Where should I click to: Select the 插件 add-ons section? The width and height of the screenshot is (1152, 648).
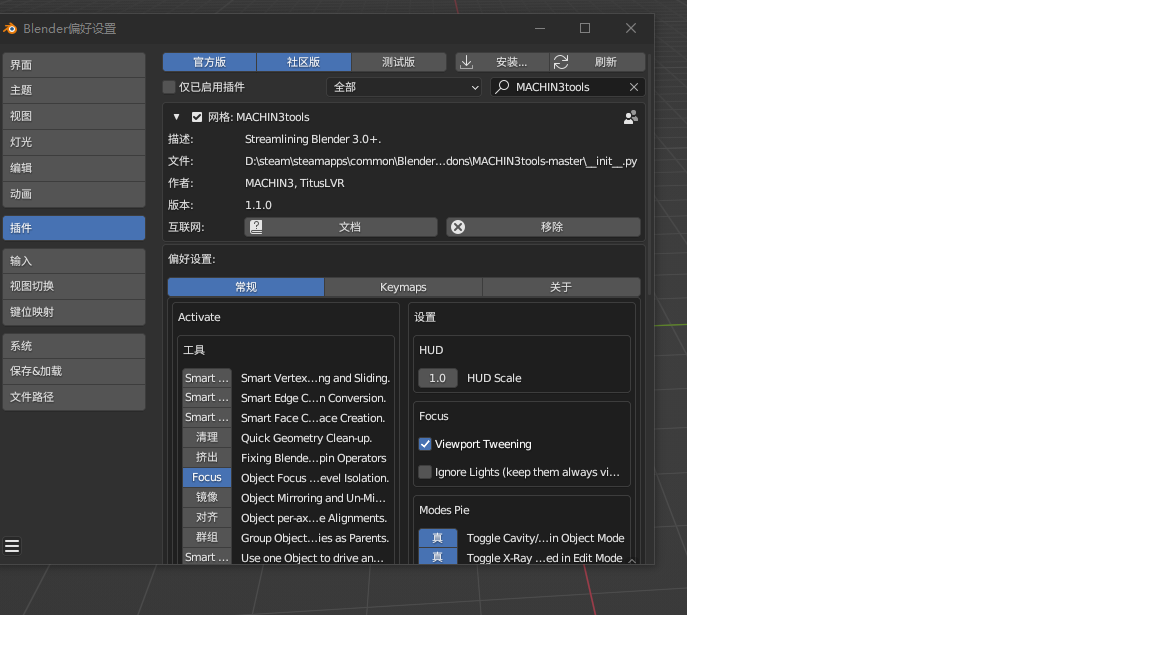click(73, 228)
